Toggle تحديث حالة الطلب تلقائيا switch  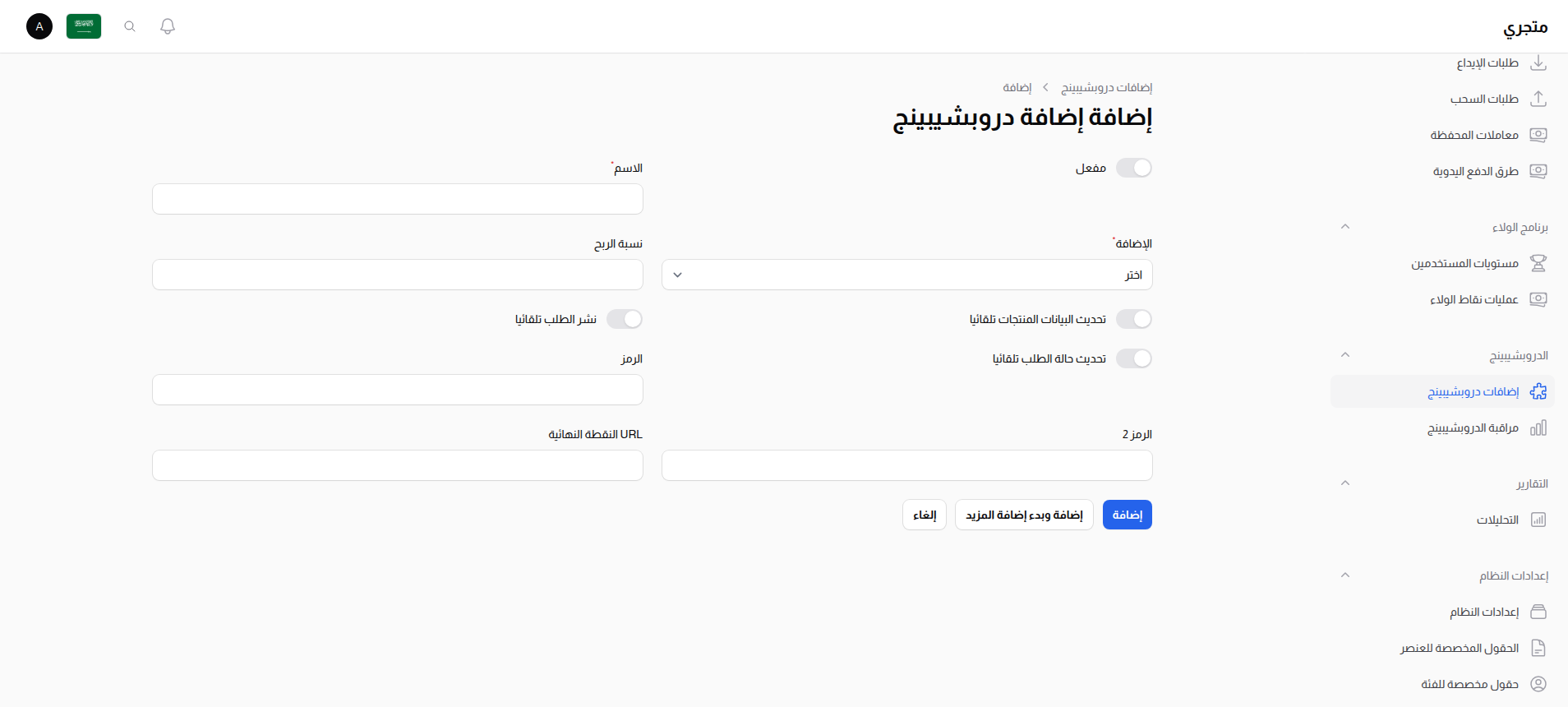click(x=1134, y=358)
